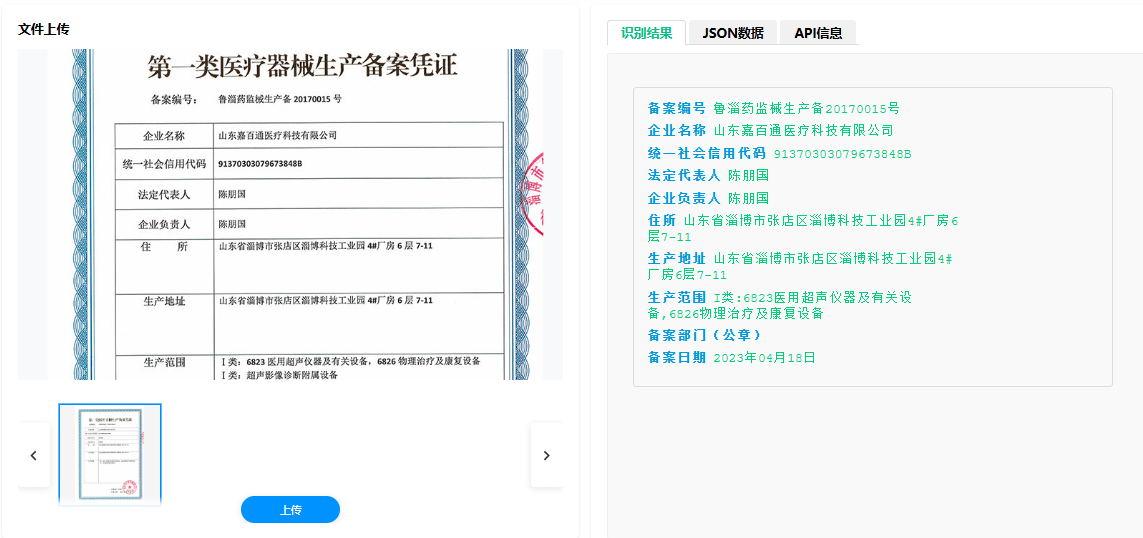The height and width of the screenshot is (538, 1143).
Task: Click the 法定代表人 value 陈朋国
Action: (749, 176)
